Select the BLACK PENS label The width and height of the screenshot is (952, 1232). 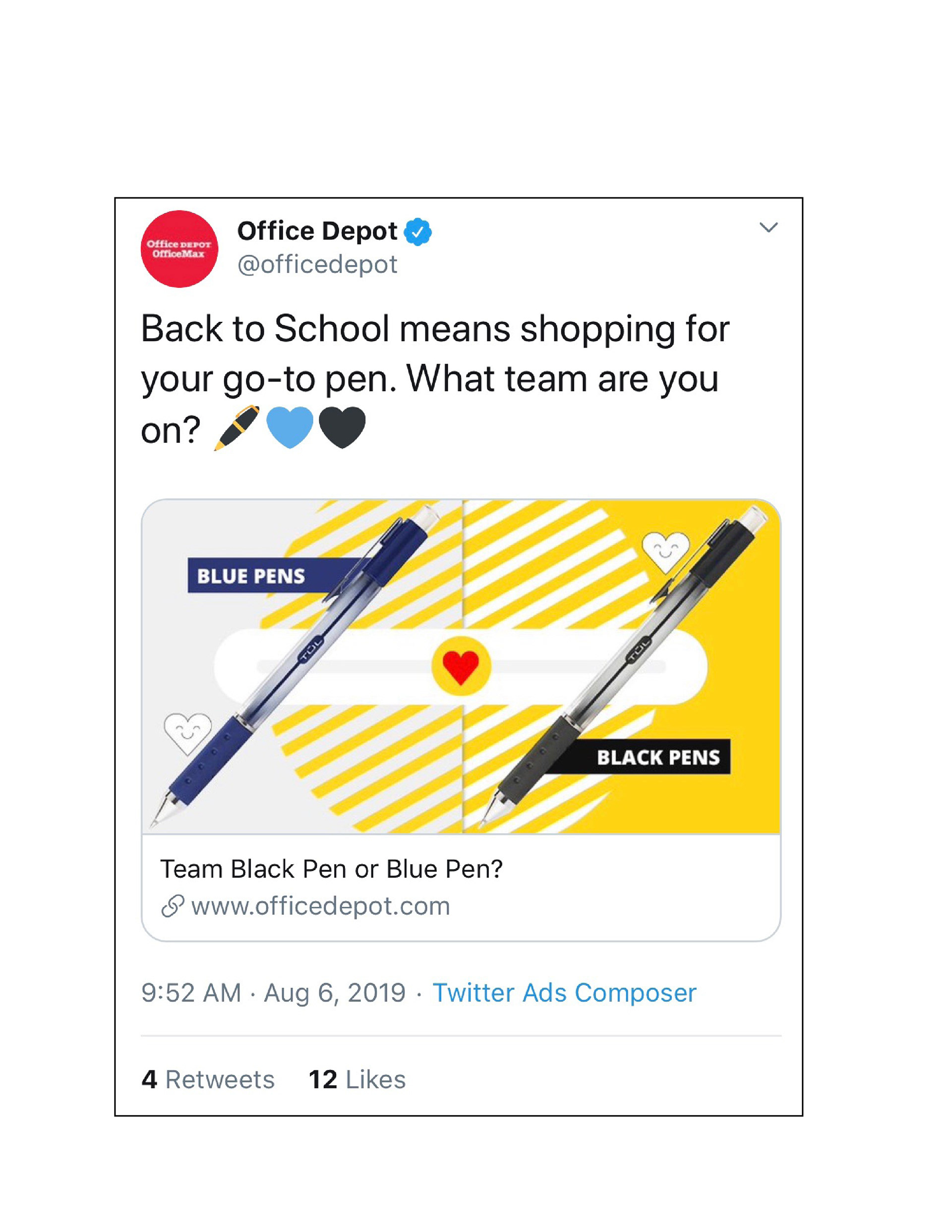658,757
